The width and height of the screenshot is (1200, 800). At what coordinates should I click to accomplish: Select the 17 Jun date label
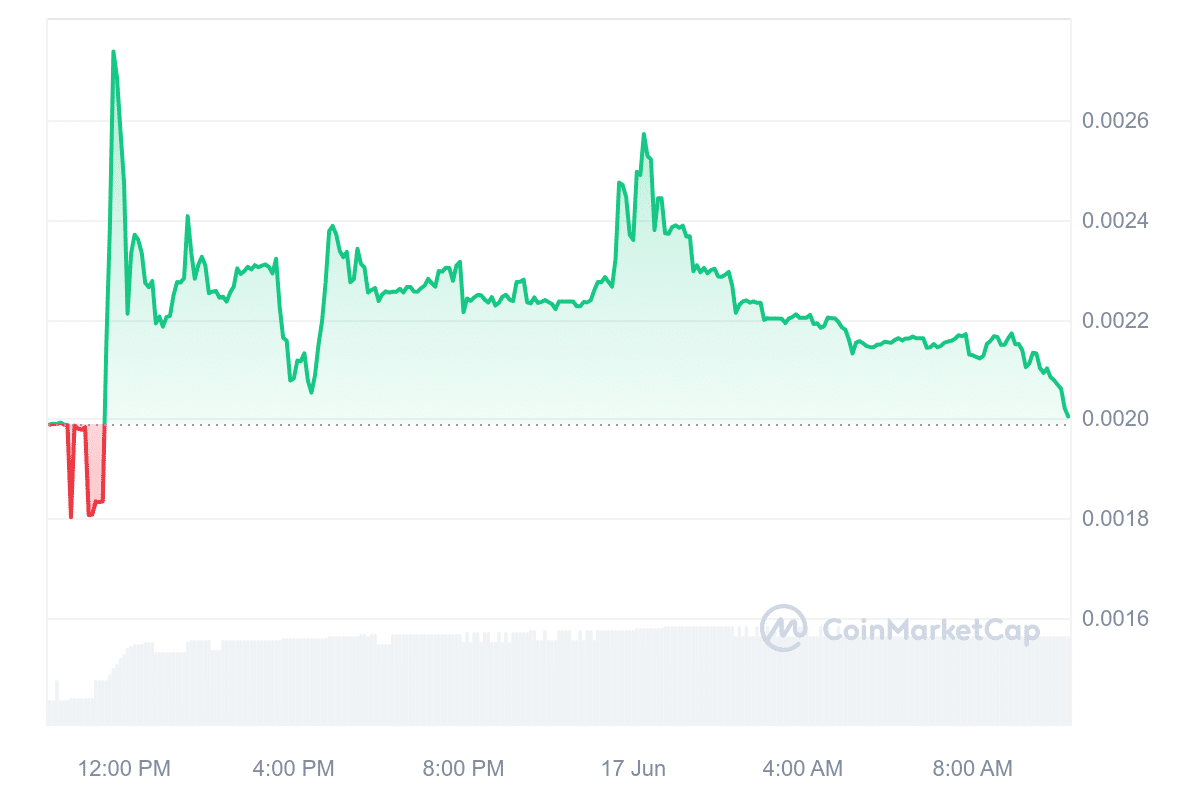pos(633,768)
